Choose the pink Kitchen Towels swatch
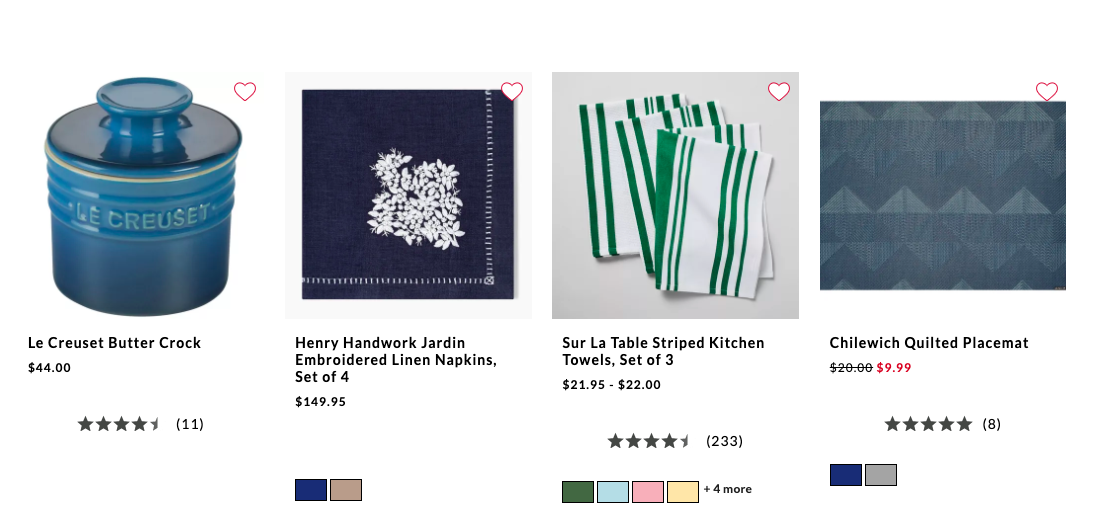 [x=648, y=492]
